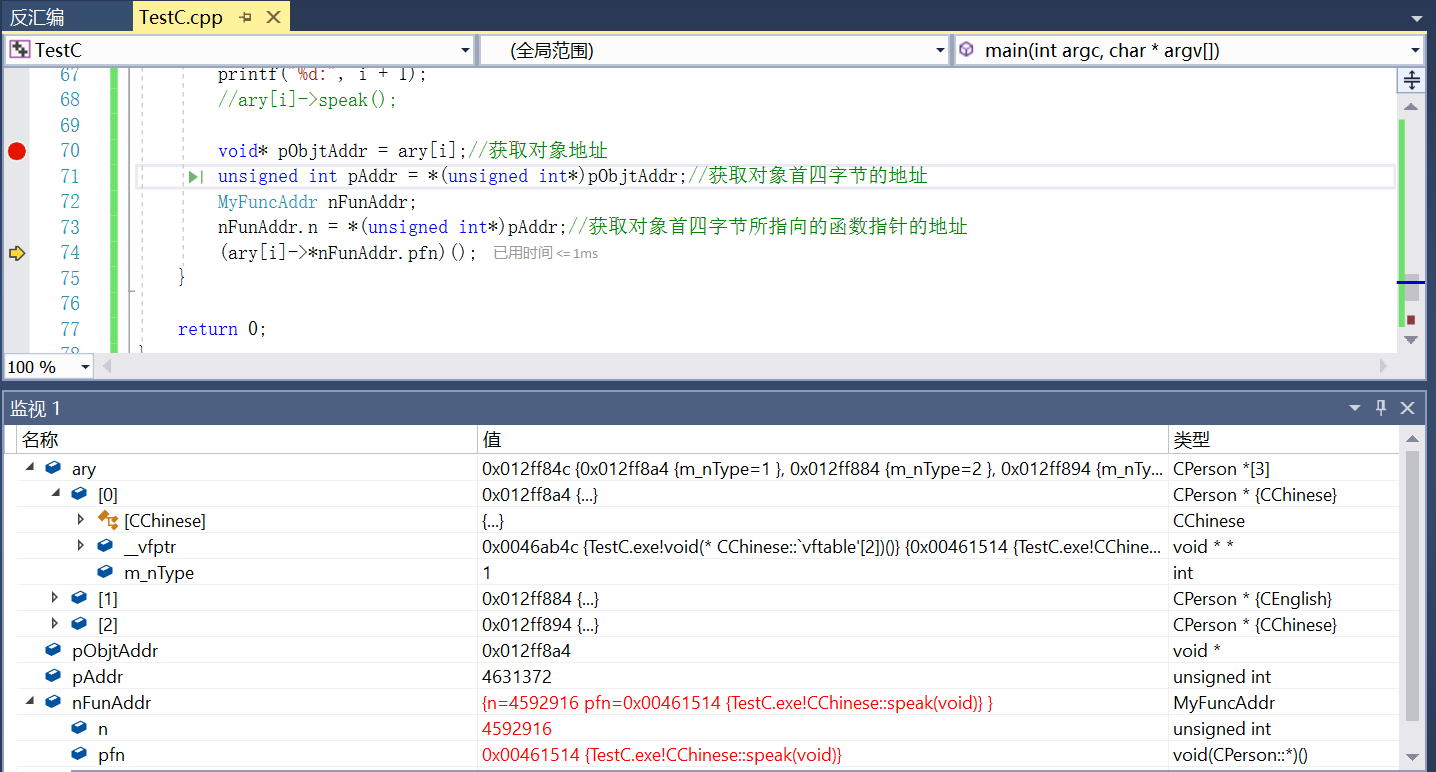Expand the [2] array element
The image size is (1436, 772).
[55, 624]
